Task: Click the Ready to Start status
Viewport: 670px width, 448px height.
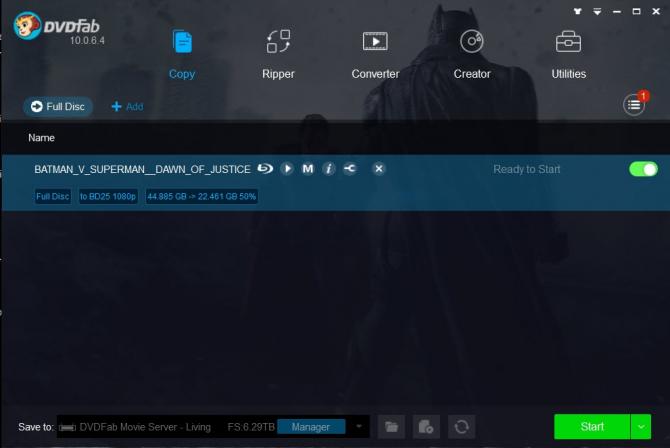Action: click(526, 169)
